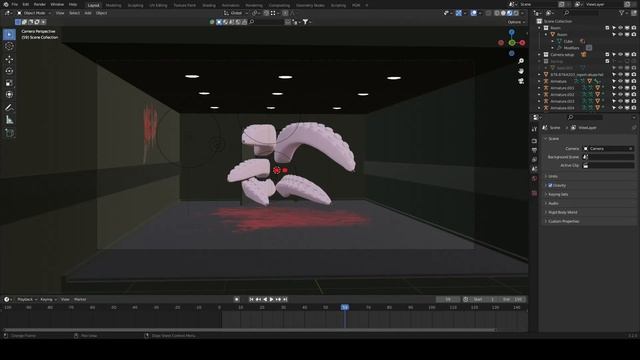This screenshot has height=360, width=640.
Task: Play the animation in reverse
Action: pos(265,300)
